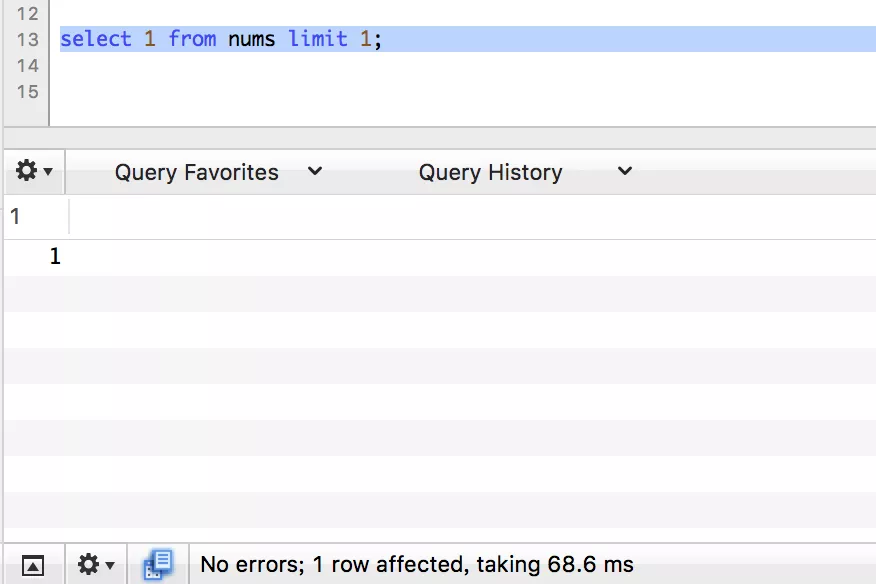Click the blue table document icon in status bar
The image size is (876, 584).
tap(158, 565)
